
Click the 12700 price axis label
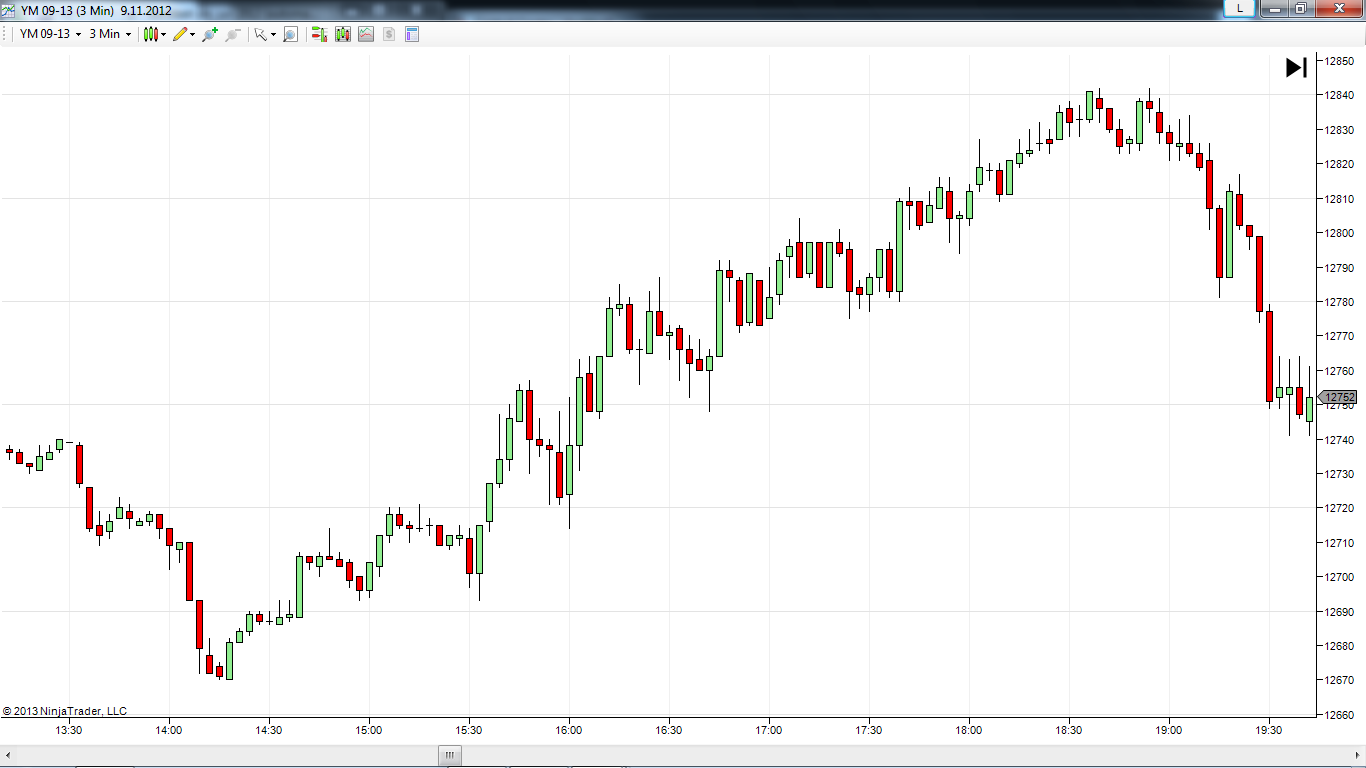click(1340, 577)
